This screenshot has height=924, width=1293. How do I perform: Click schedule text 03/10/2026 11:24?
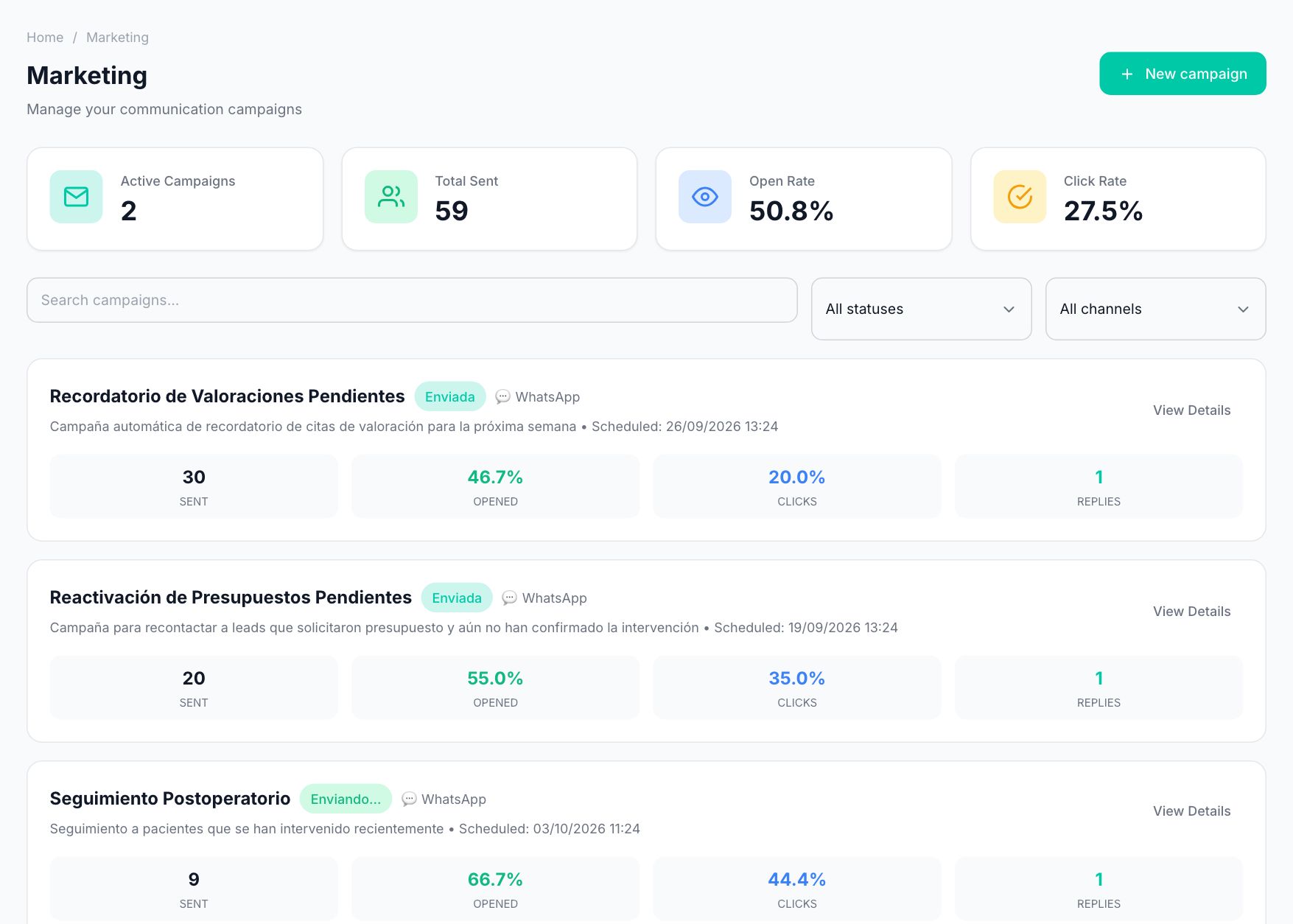(x=586, y=829)
